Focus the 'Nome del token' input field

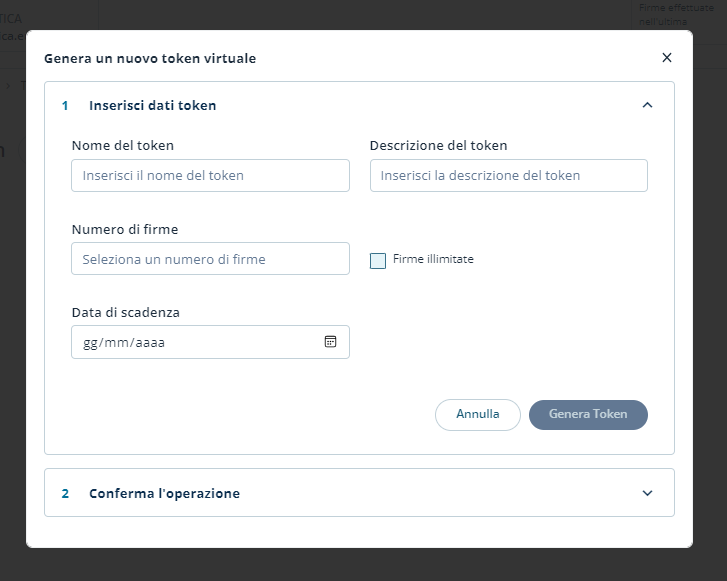click(x=210, y=175)
